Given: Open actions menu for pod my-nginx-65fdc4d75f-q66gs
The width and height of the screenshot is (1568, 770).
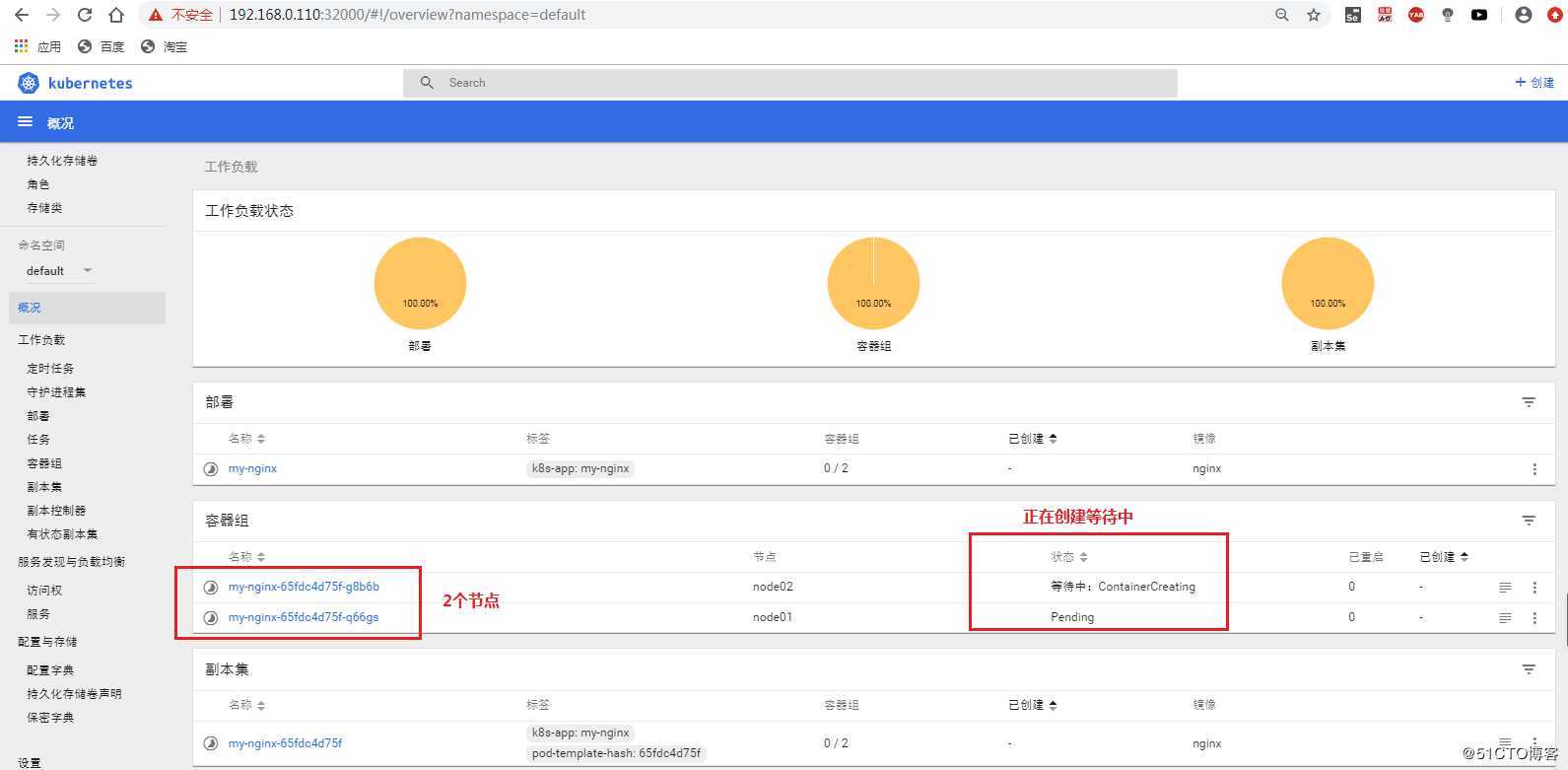Looking at the screenshot, I should tap(1534, 618).
